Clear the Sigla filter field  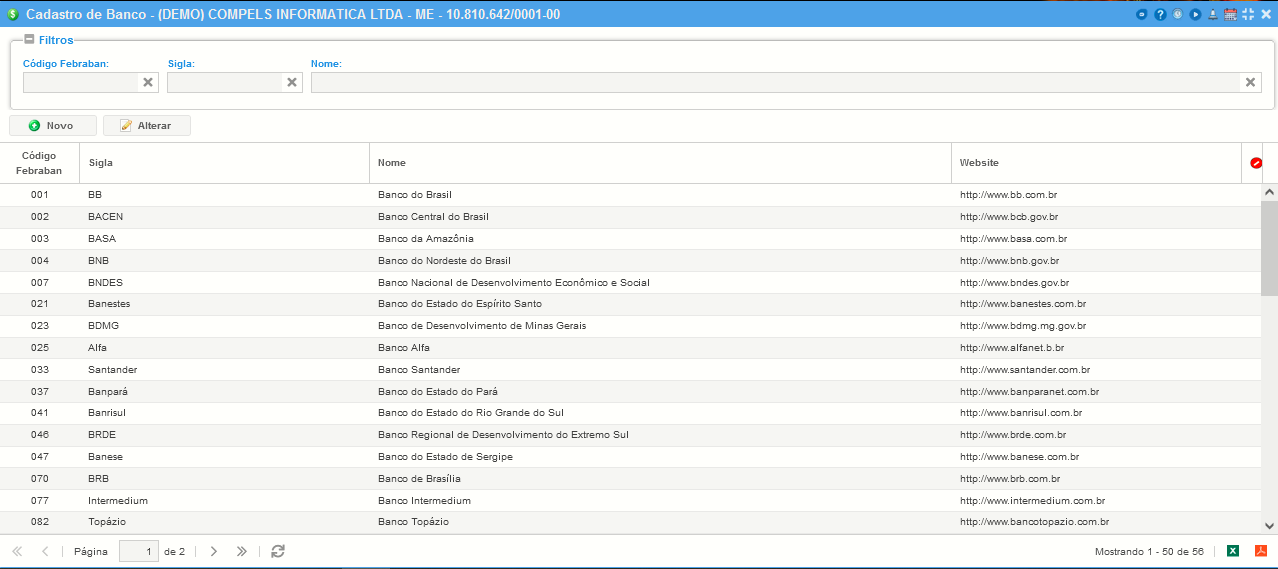[292, 82]
